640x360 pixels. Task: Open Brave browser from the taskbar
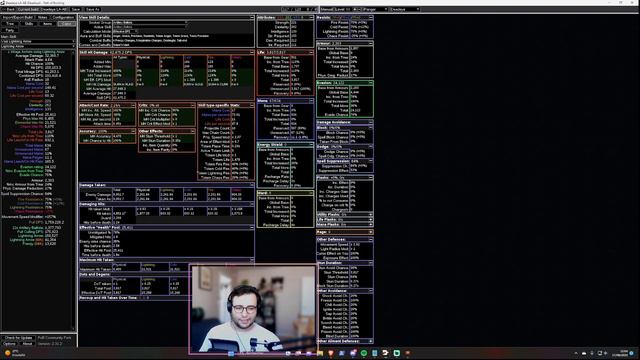pos(331,353)
